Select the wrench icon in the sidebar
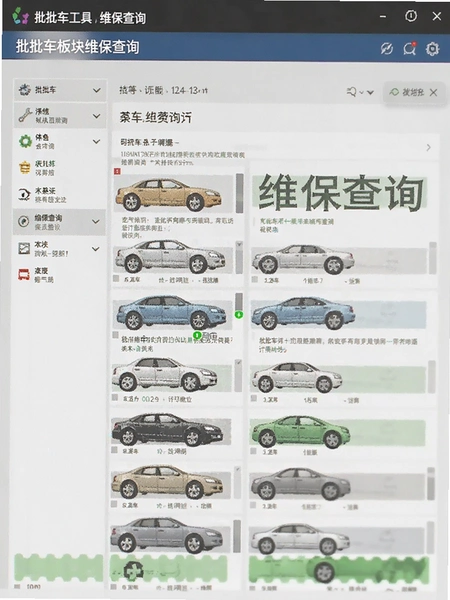The width and height of the screenshot is (450, 600). (x=25, y=115)
